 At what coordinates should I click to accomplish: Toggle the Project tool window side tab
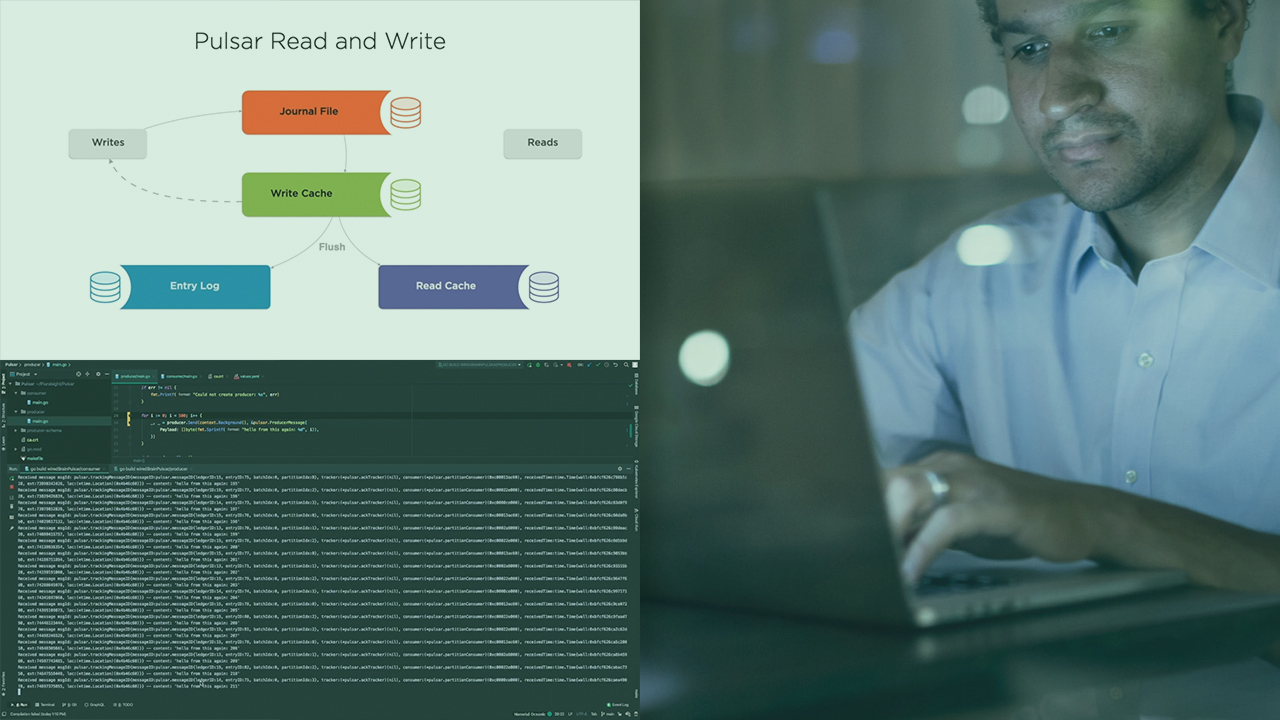tap(3, 383)
